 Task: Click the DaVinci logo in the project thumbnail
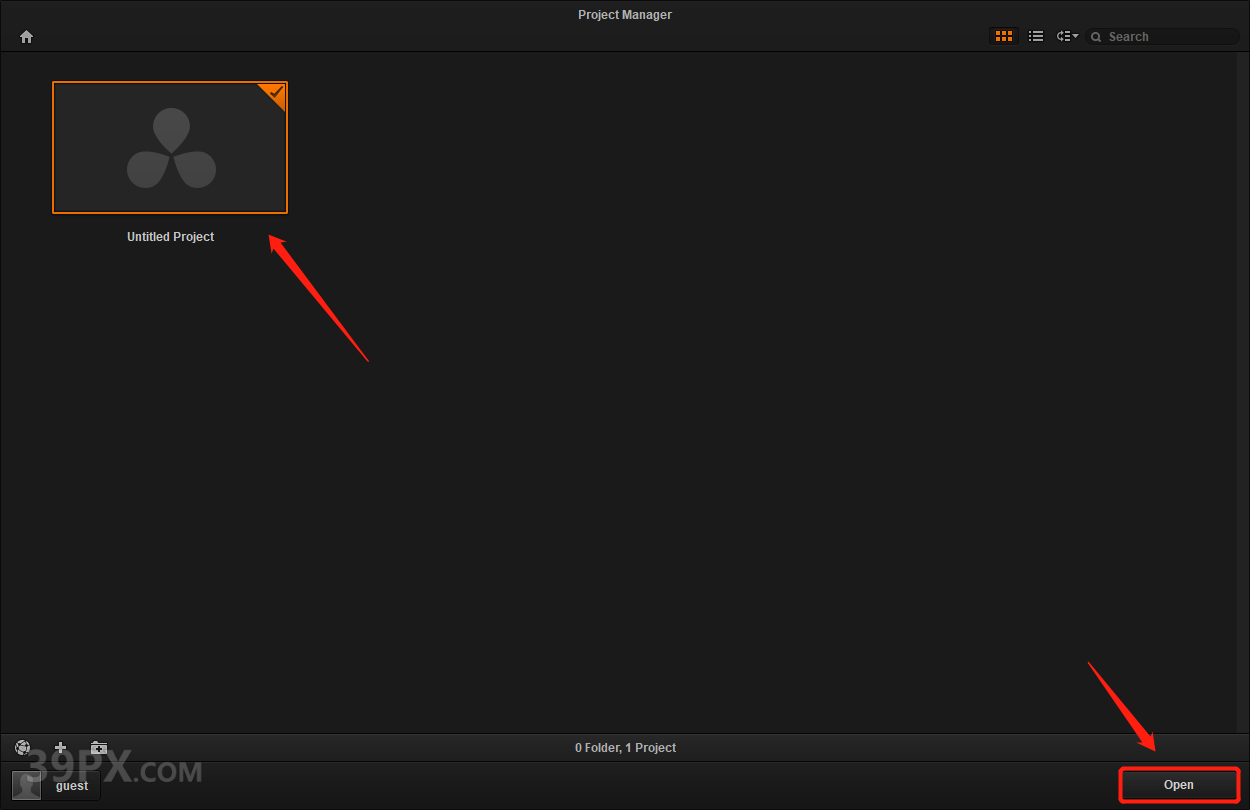[171, 149]
